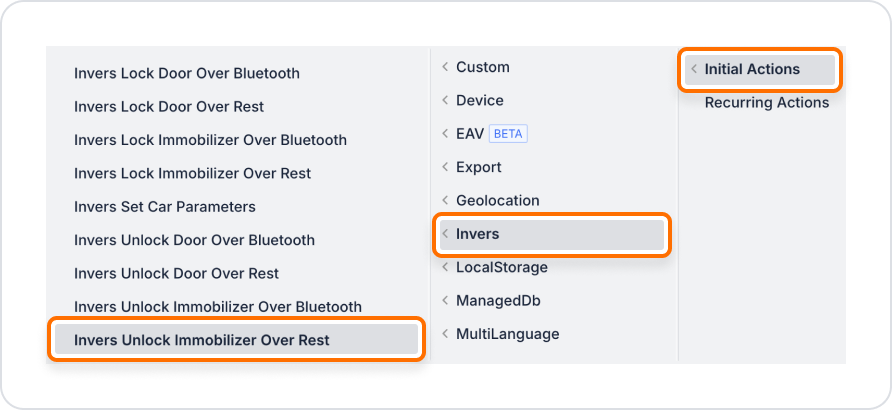Open the highlighted Invers category
The height and width of the screenshot is (410, 892).
point(552,234)
